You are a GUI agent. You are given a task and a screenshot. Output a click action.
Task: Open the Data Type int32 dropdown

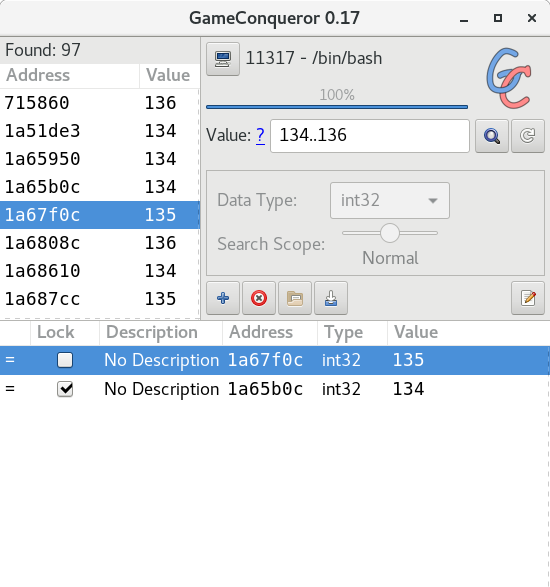390,200
